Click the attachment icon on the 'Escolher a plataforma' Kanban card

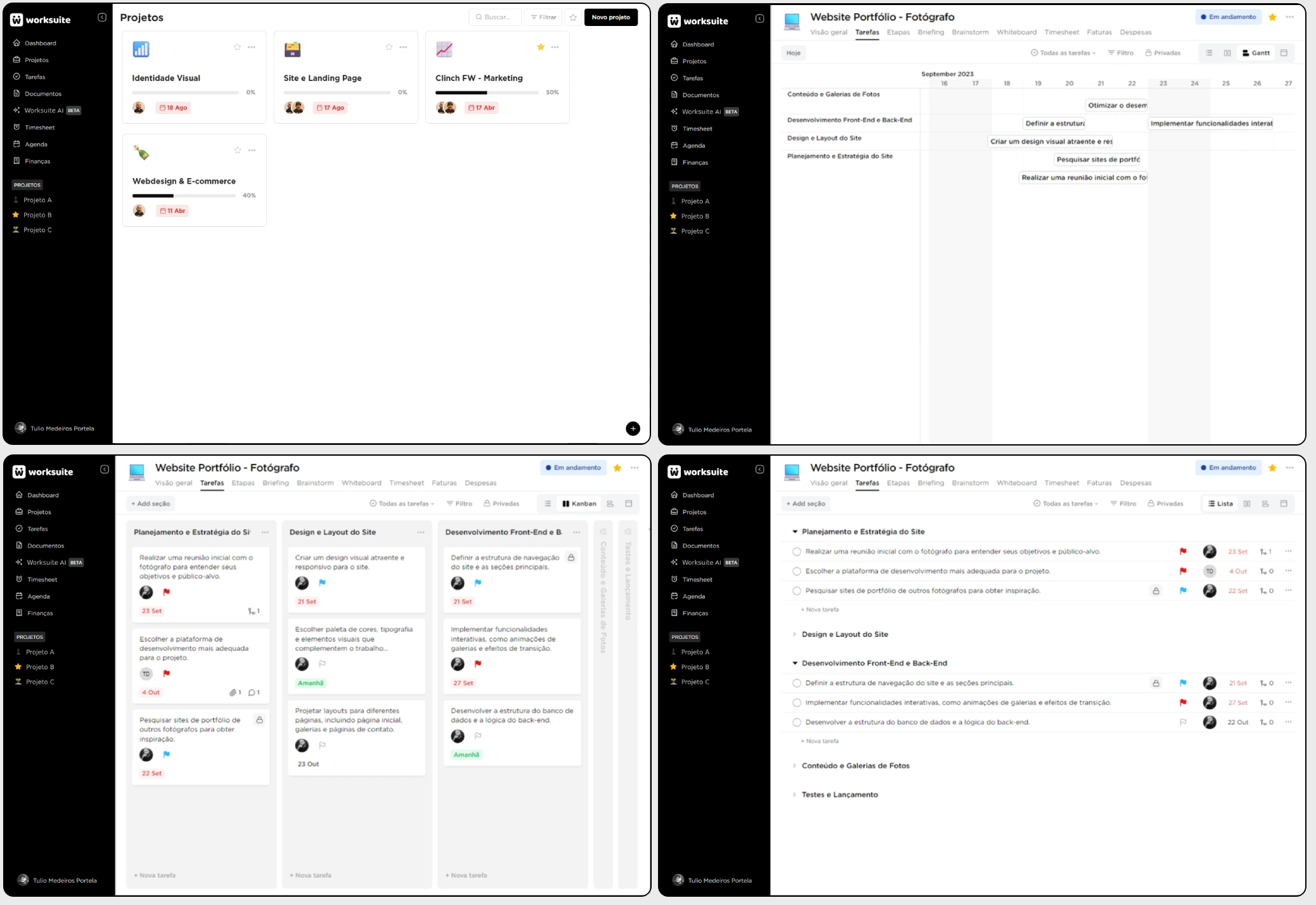tap(233, 692)
